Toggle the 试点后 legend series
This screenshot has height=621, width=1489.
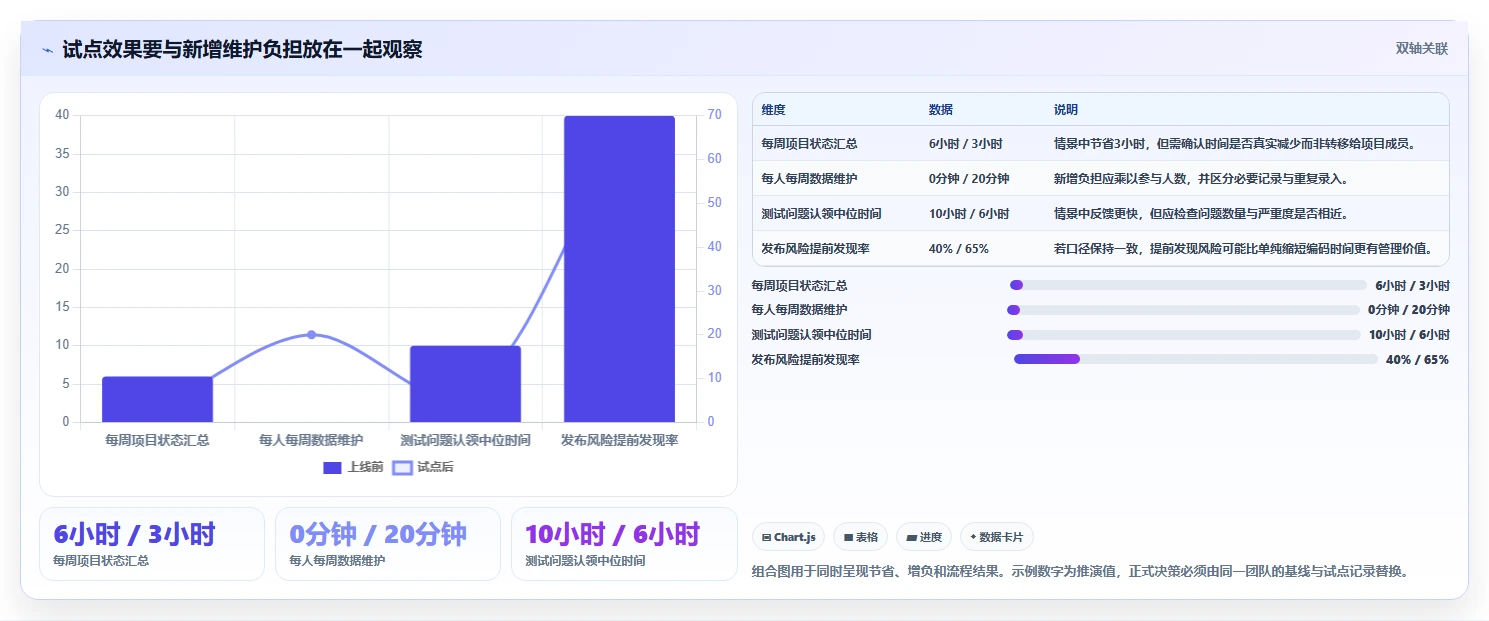point(423,467)
